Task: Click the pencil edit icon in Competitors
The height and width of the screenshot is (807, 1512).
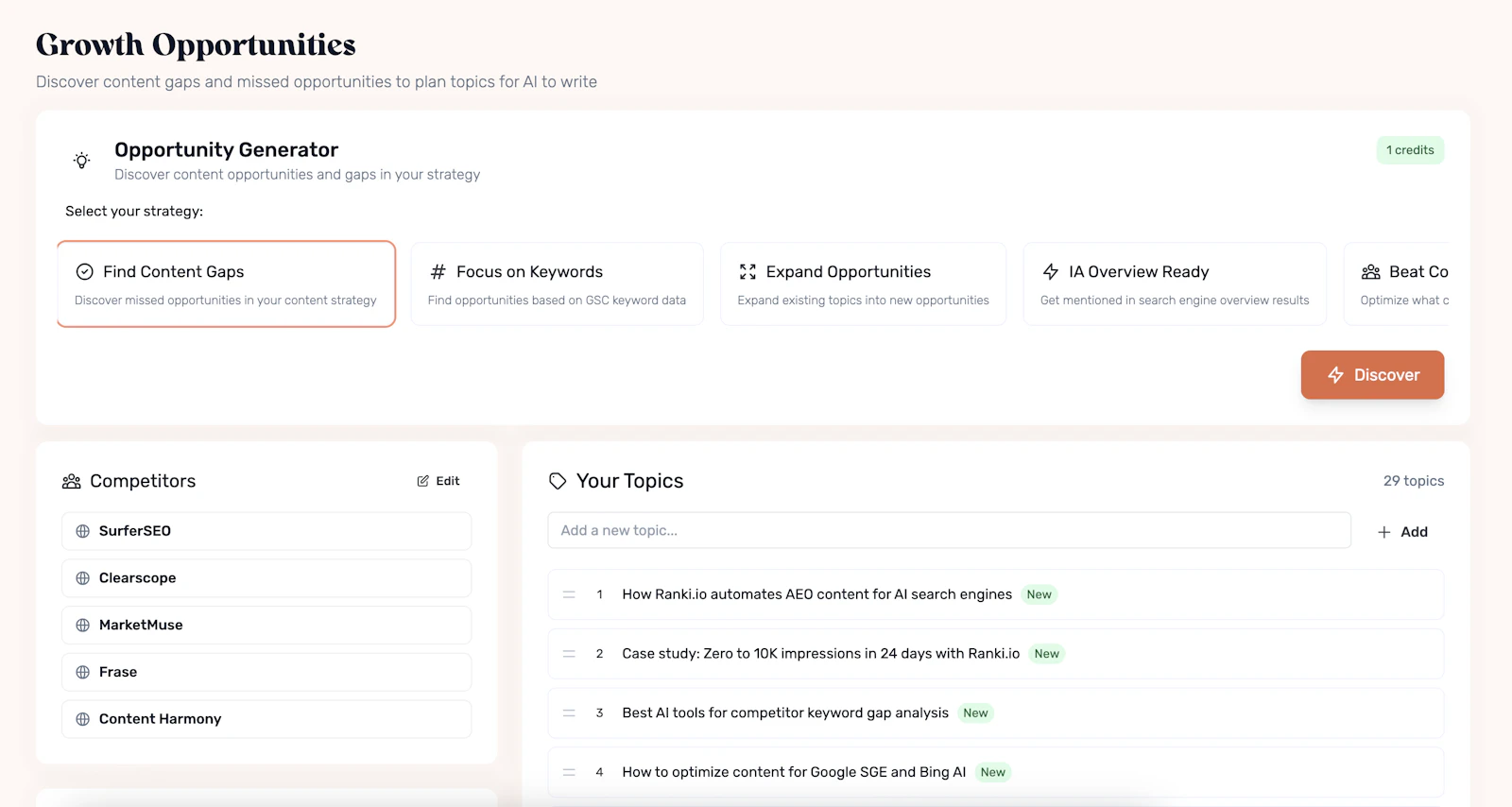Action: 422,481
